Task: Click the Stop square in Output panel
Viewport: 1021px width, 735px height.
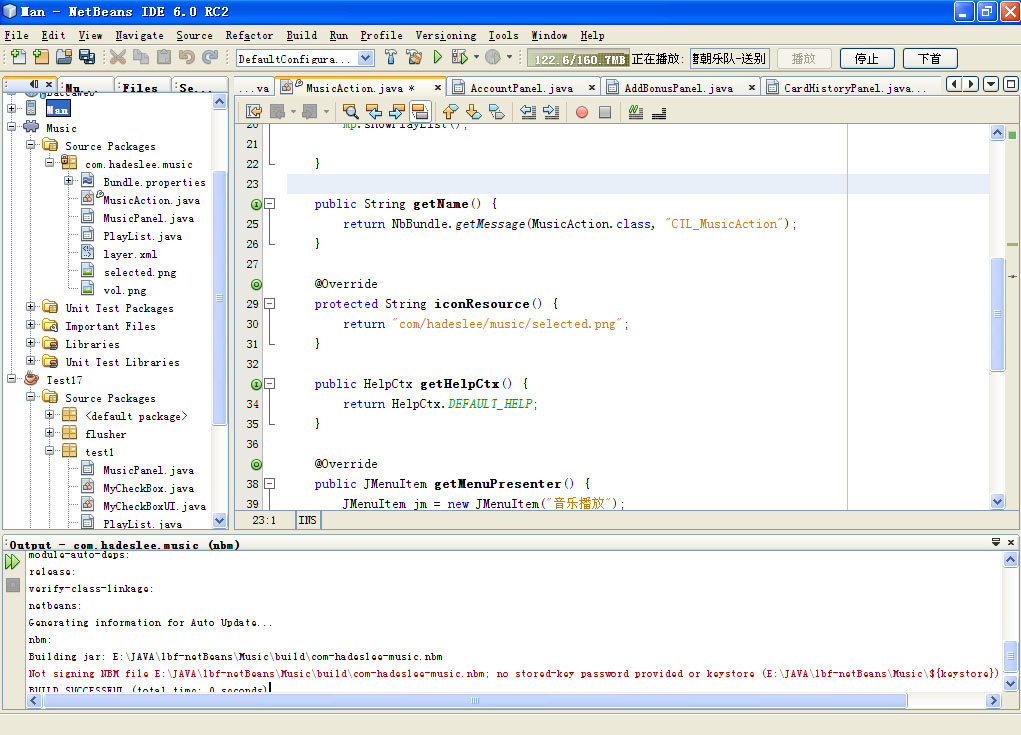Action: tap(12, 585)
